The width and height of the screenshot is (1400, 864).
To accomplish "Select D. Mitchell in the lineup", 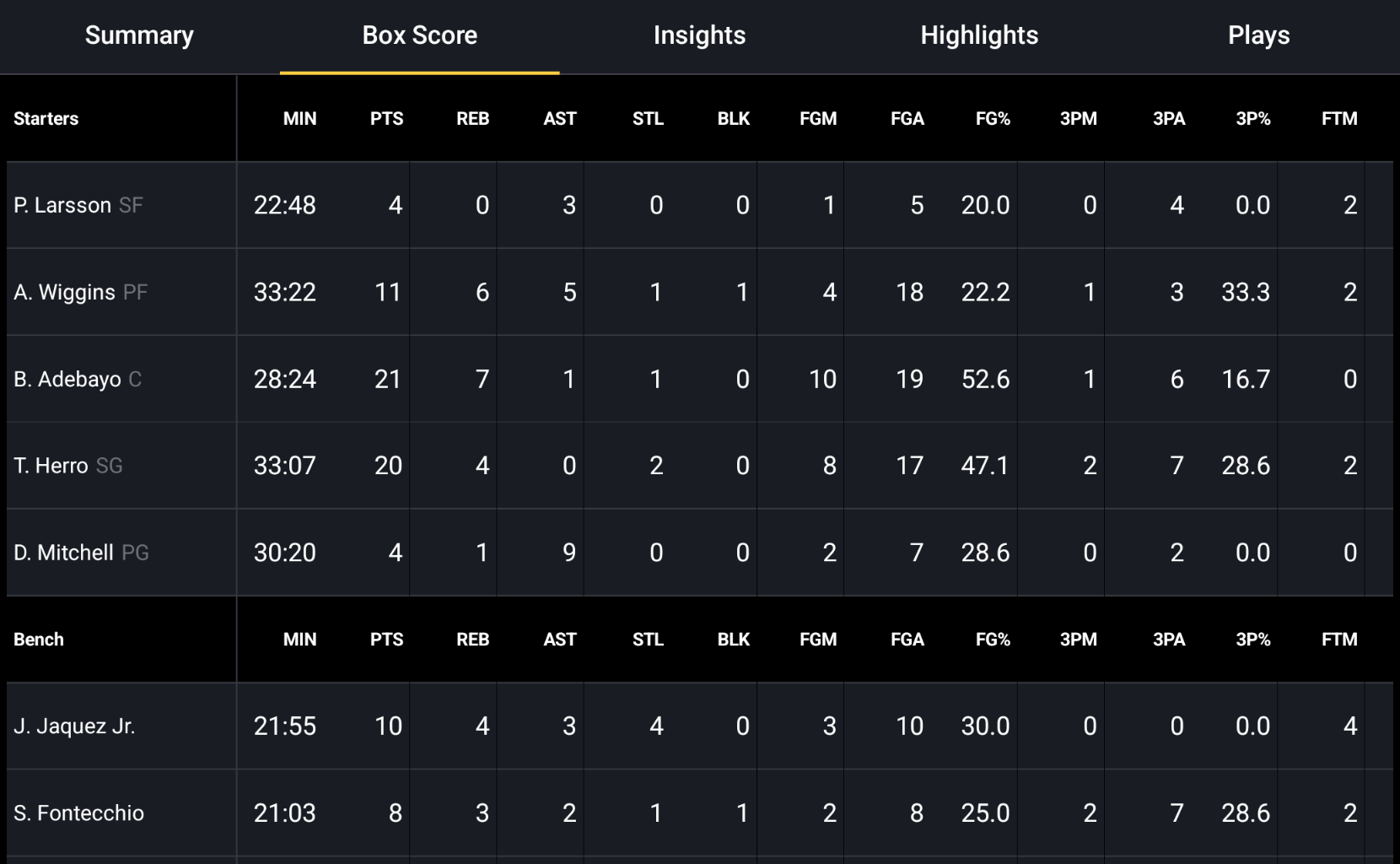I will (81, 553).
